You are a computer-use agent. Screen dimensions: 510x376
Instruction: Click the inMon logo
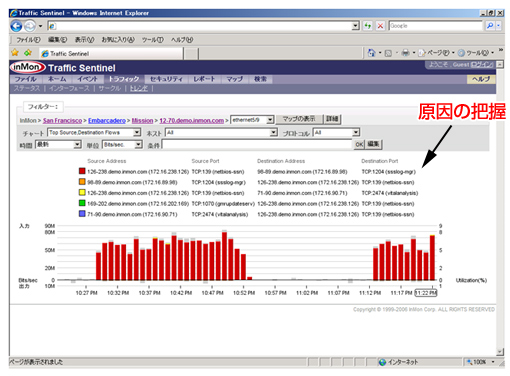pyautogui.click(x=28, y=67)
